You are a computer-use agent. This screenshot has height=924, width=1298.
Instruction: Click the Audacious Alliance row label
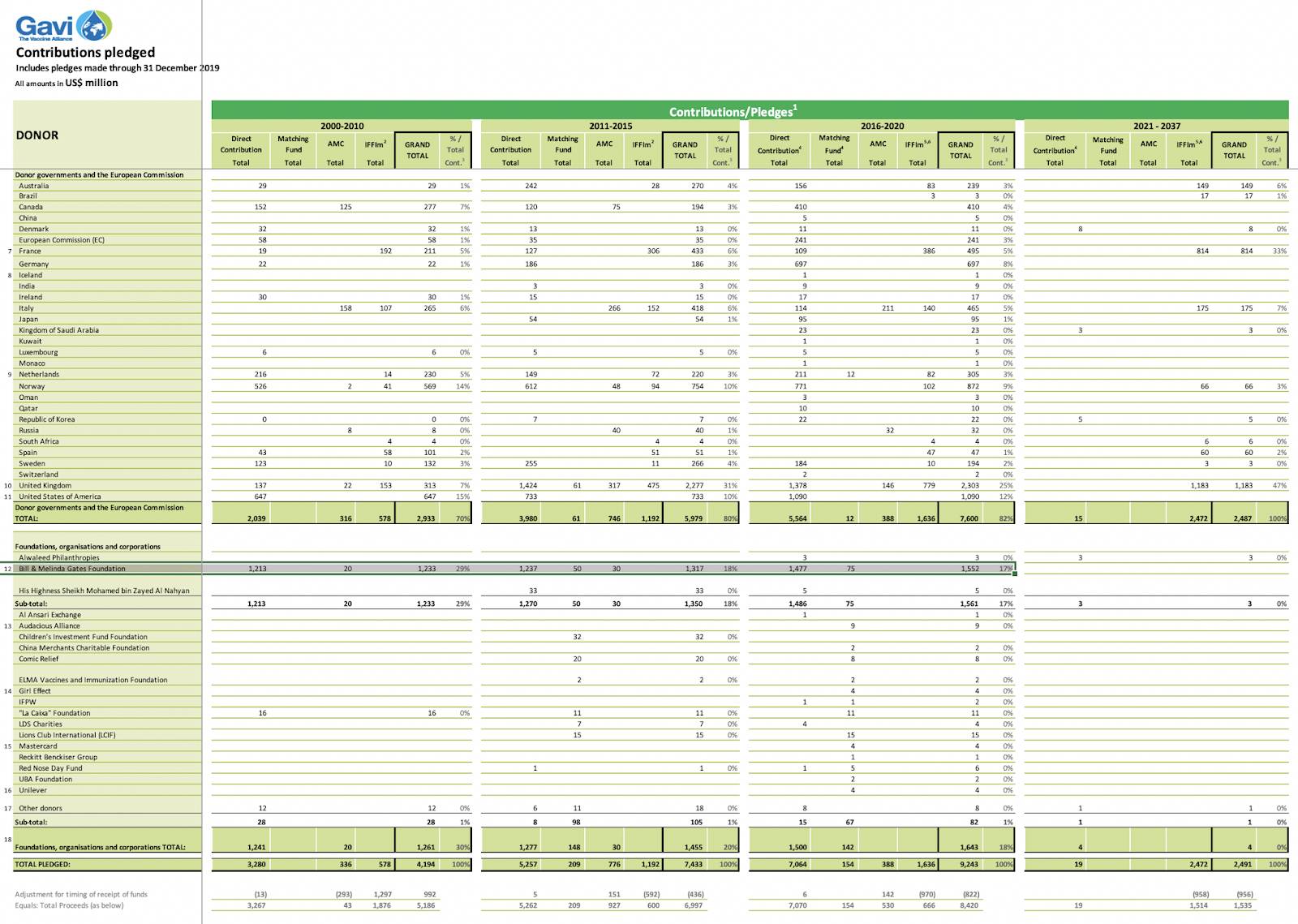pos(49,625)
